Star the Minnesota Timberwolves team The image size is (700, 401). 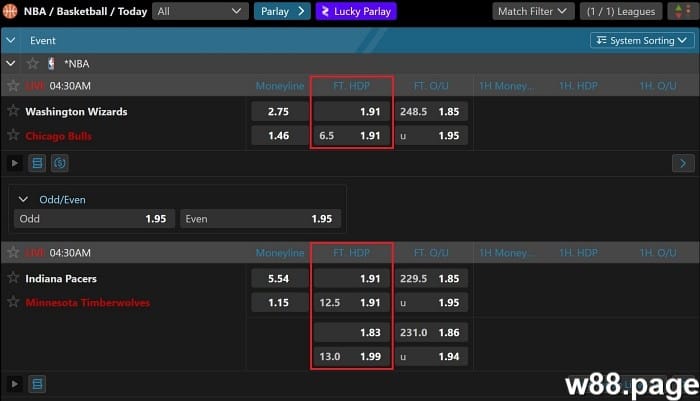point(13,302)
